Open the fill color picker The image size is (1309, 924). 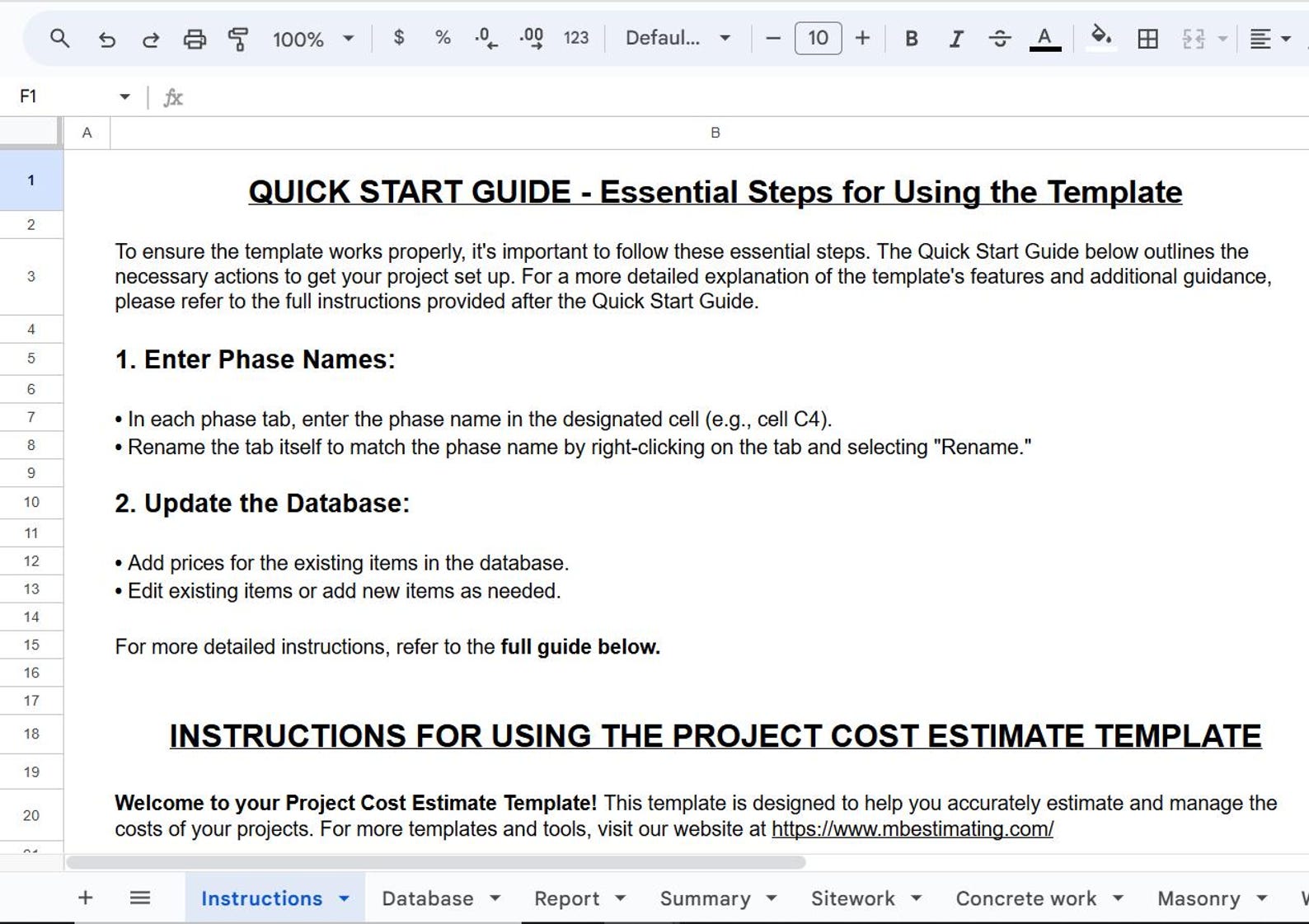(1100, 37)
